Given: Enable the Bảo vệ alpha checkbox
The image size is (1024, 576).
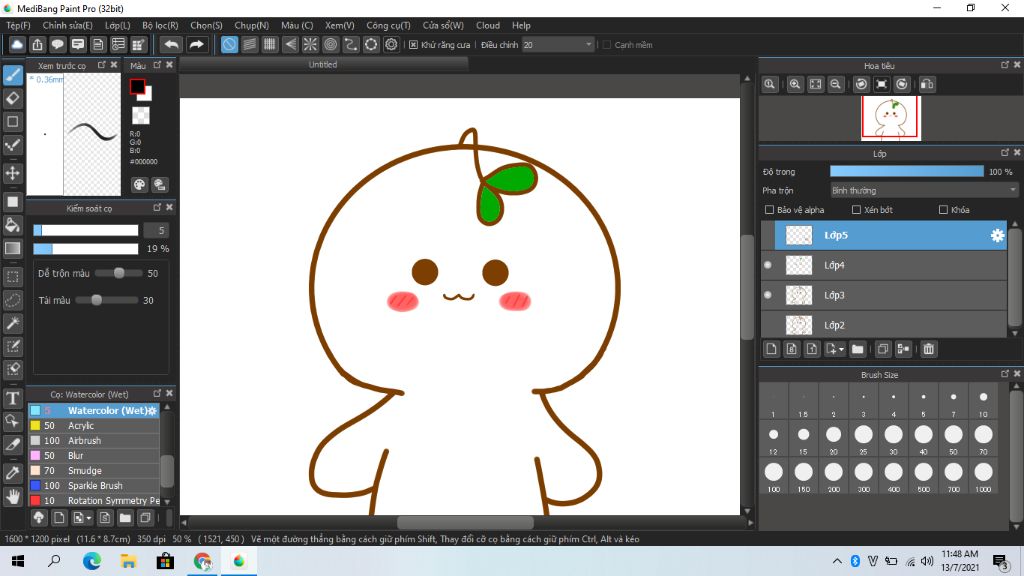Looking at the screenshot, I should tap(769, 210).
